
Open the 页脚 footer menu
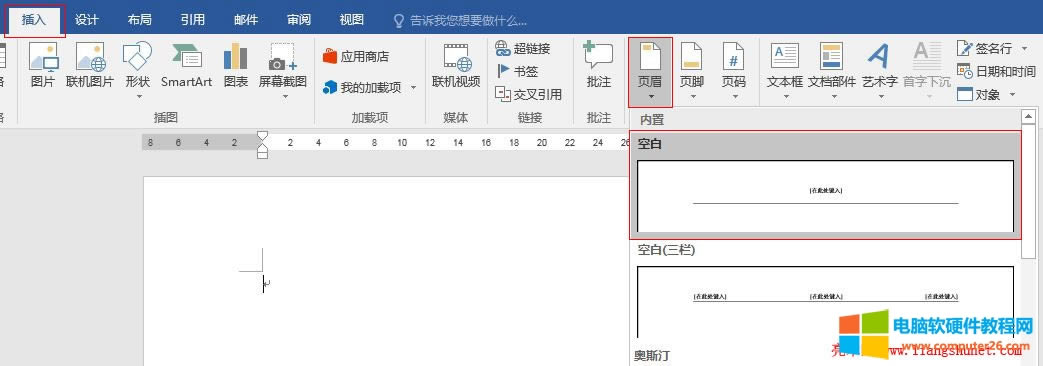point(692,70)
